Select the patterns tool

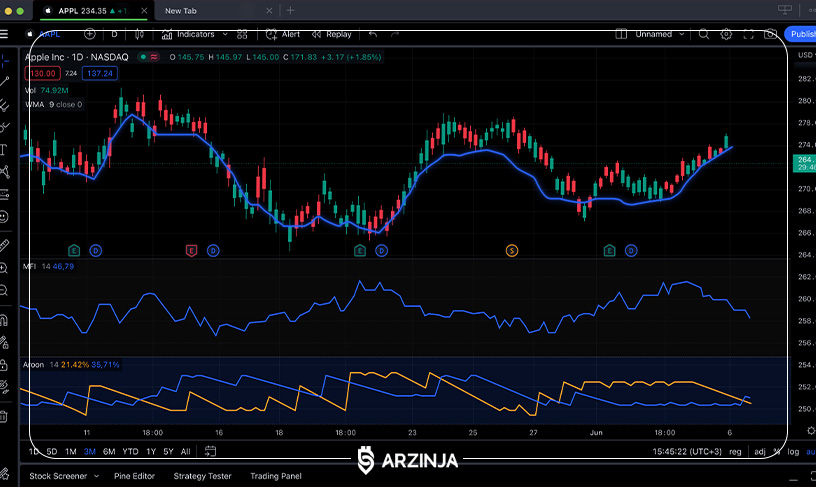[4, 172]
